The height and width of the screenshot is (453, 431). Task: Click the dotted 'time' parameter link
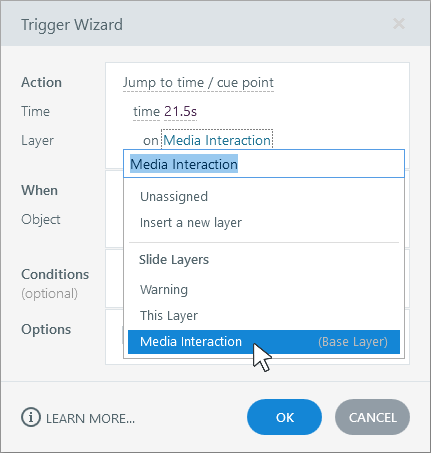coord(147,111)
